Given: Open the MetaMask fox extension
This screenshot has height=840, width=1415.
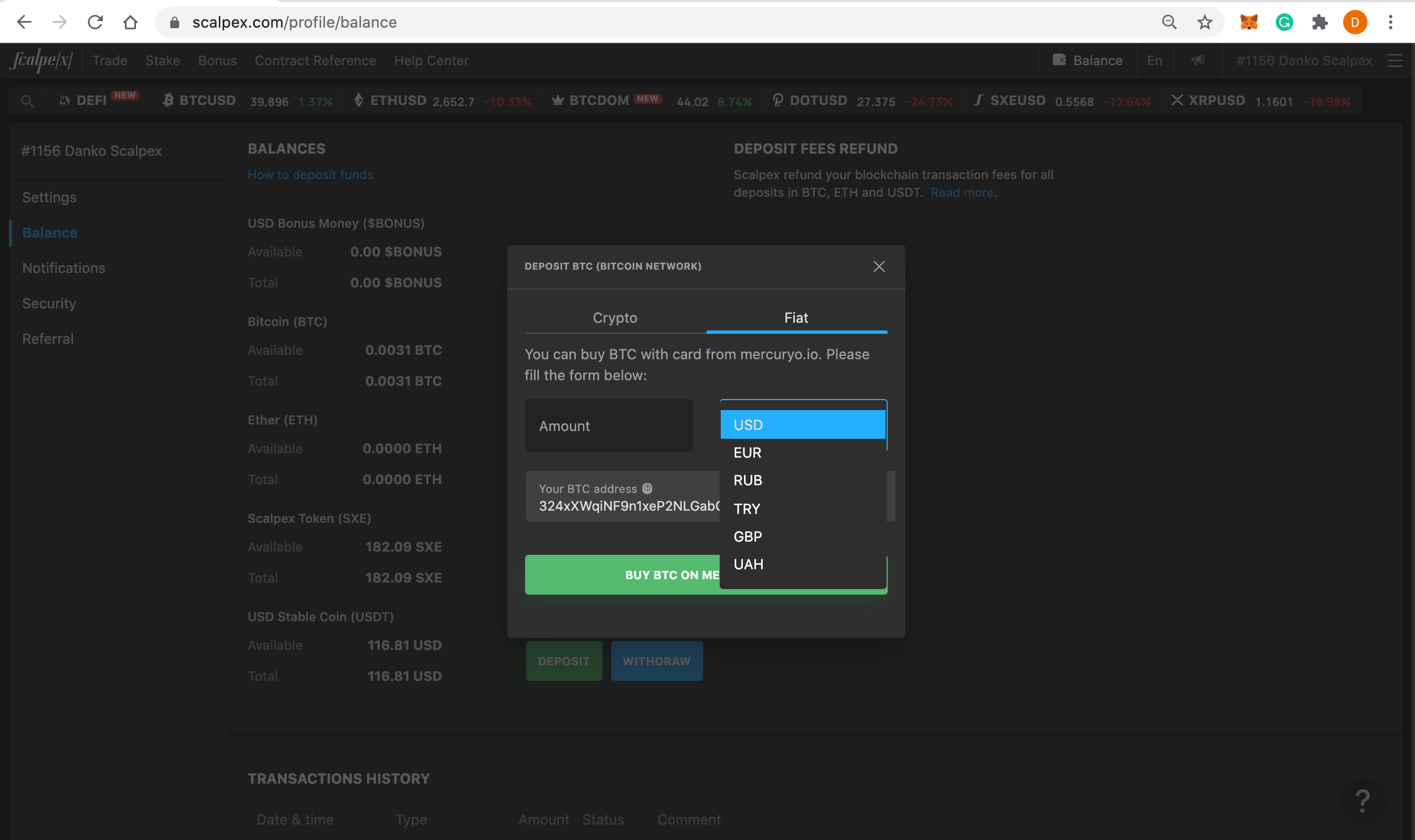Looking at the screenshot, I should 1249,22.
